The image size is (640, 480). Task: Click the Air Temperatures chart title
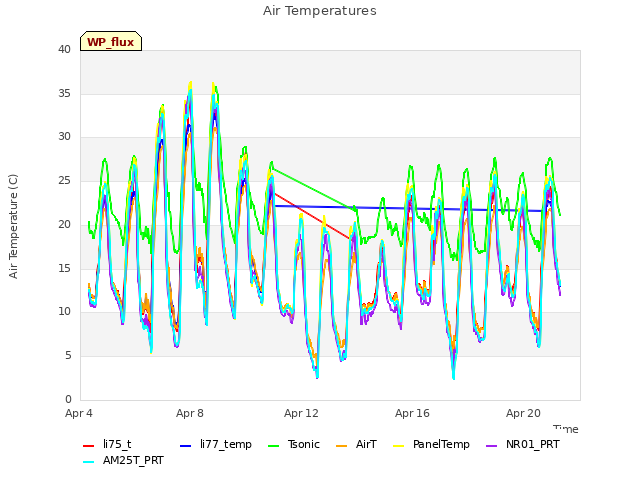(x=320, y=11)
